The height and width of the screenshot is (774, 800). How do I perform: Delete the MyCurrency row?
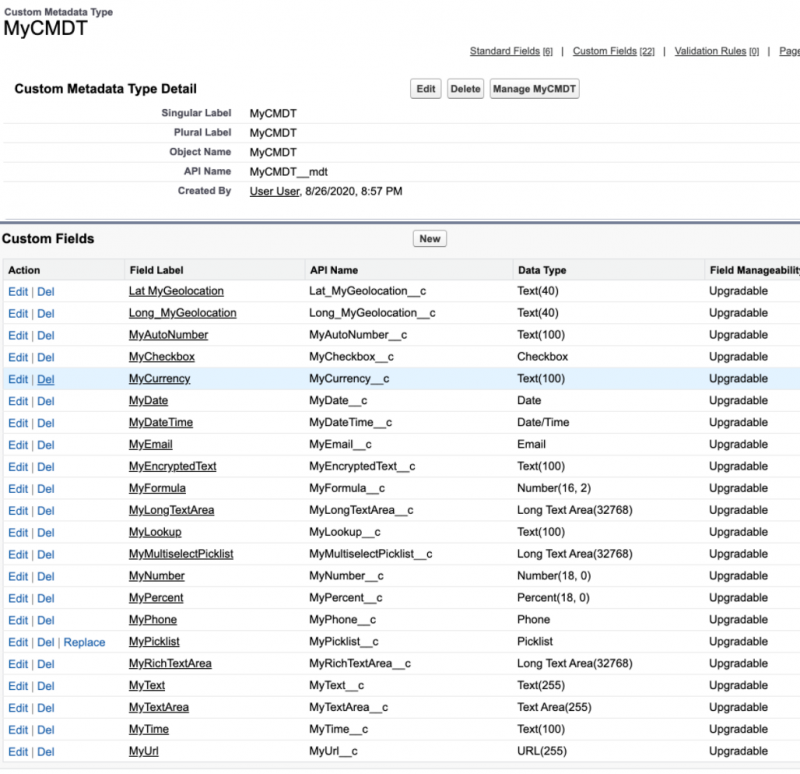click(45, 380)
